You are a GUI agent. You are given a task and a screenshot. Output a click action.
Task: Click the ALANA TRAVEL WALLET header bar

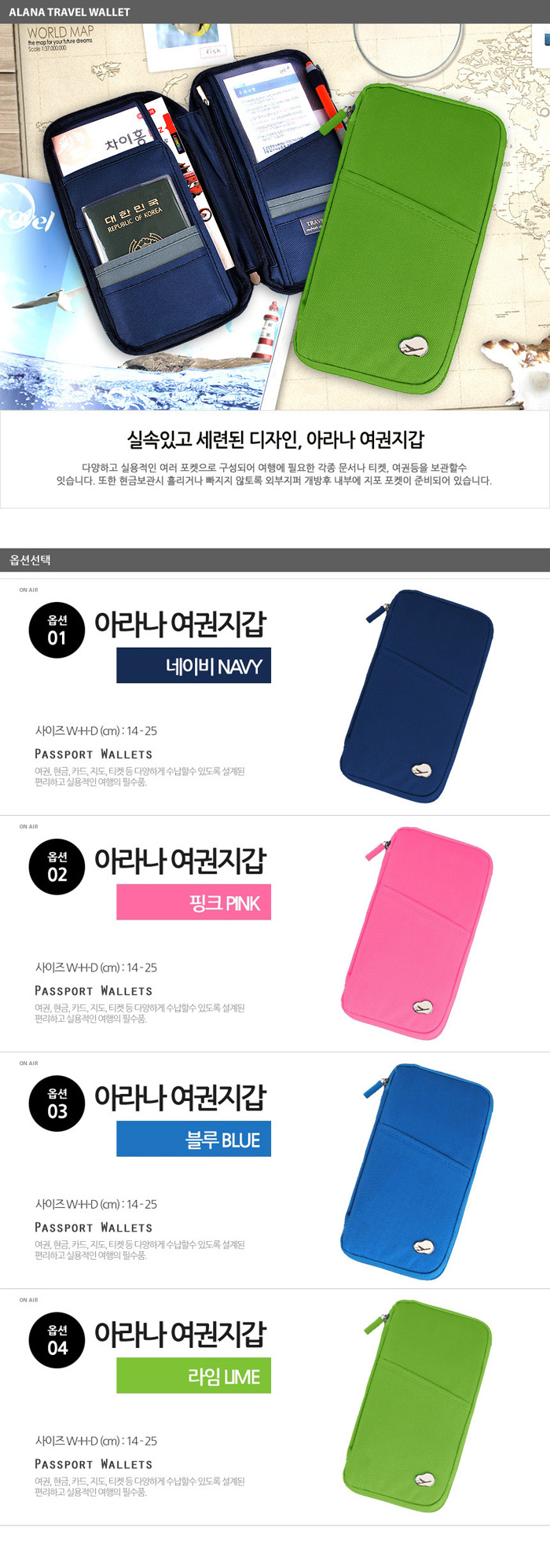click(x=275, y=12)
